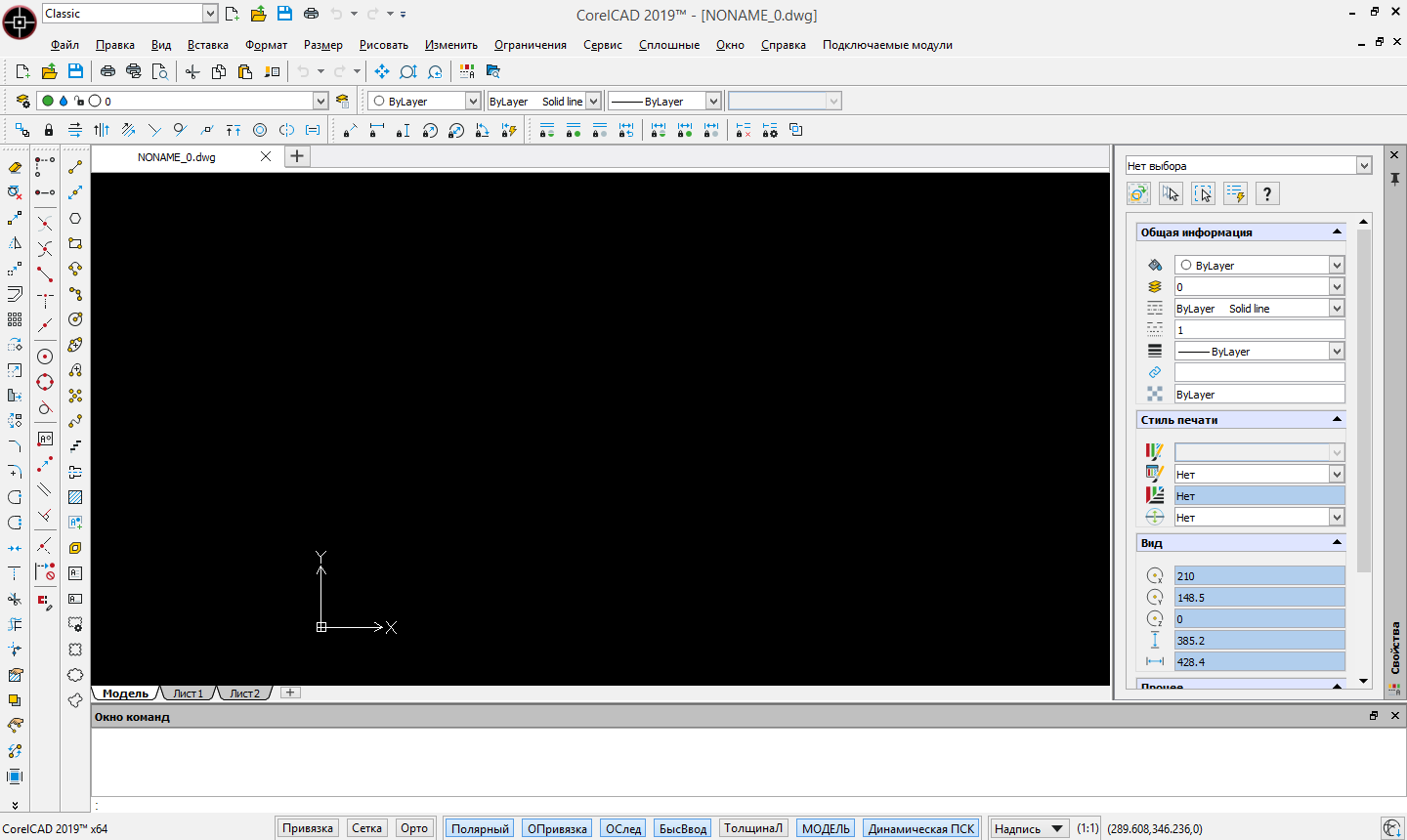Screen dimensions: 1407x840
Task: Select the Concentric constraint icon
Action: [x=260, y=130]
